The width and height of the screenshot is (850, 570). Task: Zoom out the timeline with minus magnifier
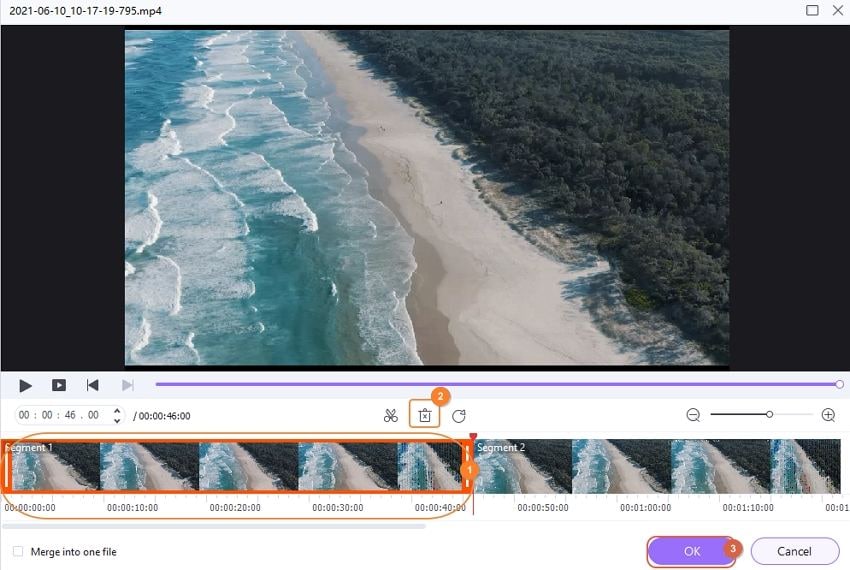[x=693, y=415]
